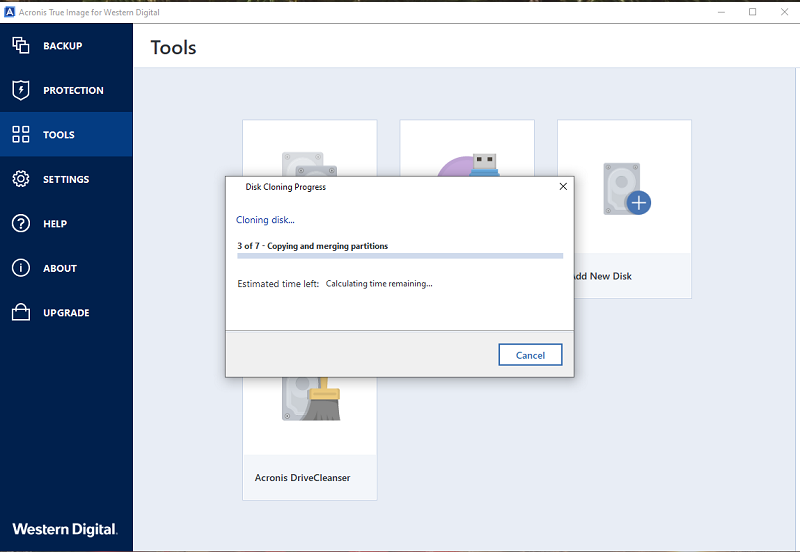Viewport: 800px width, 552px height.
Task: Minimize the Acronis True Image window
Action: [x=721, y=12]
